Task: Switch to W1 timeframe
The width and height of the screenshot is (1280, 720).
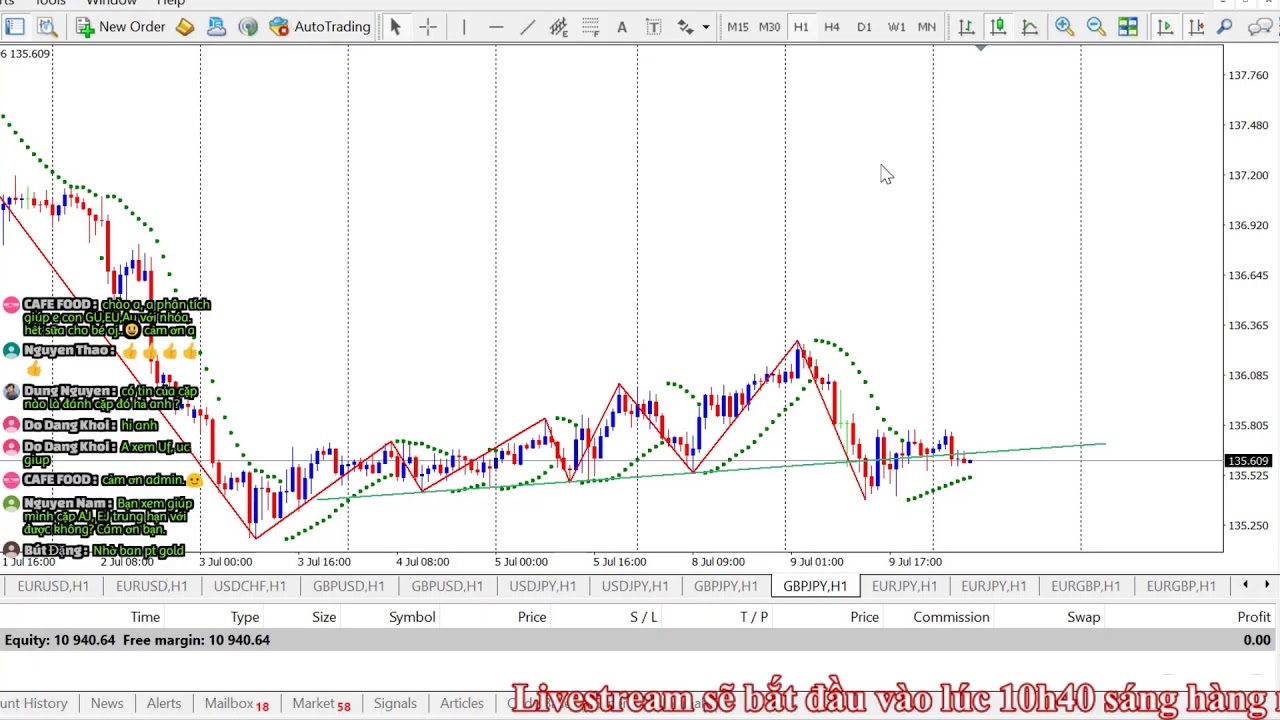Action: tap(896, 27)
